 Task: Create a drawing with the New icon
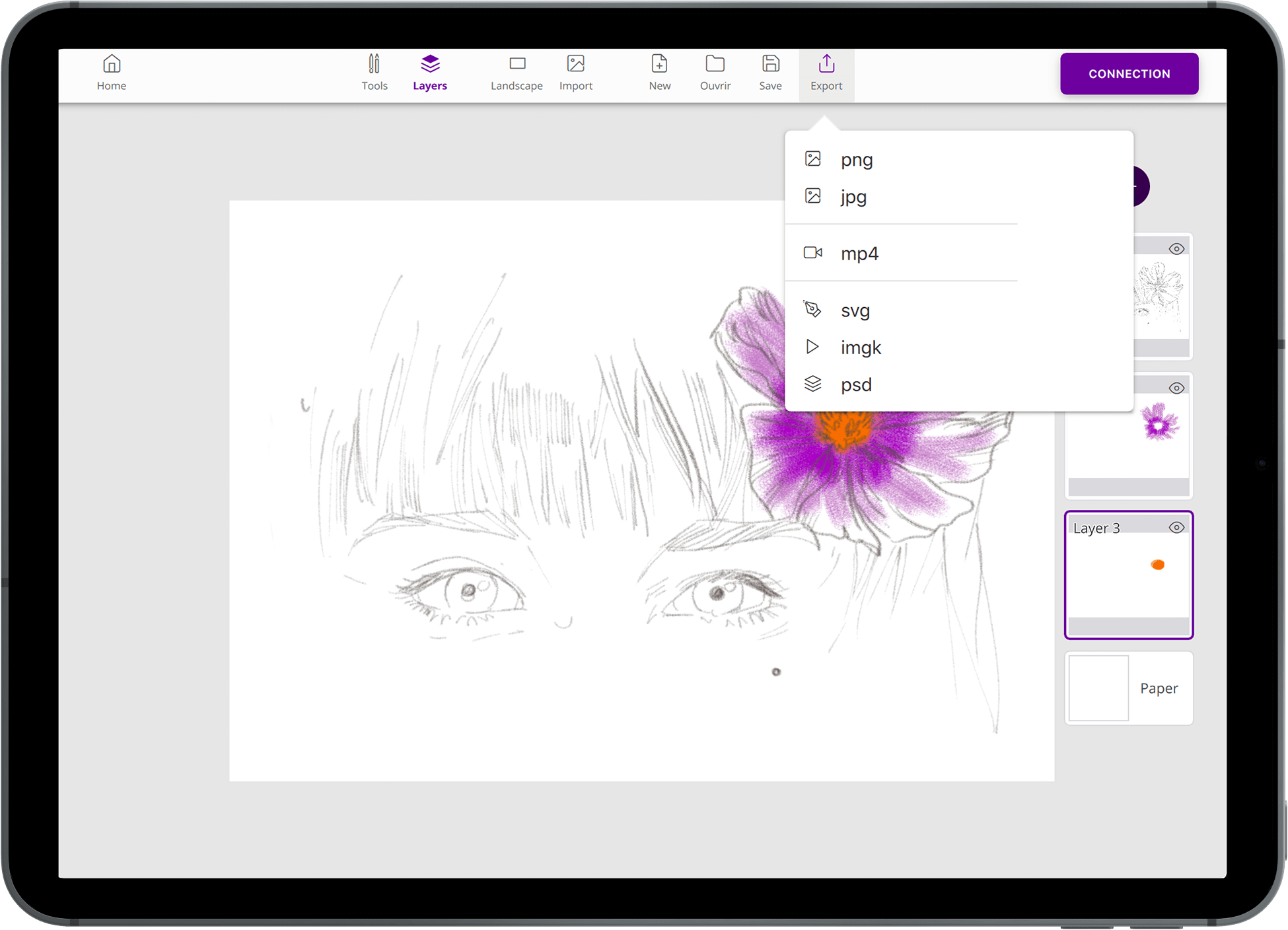(x=659, y=65)
